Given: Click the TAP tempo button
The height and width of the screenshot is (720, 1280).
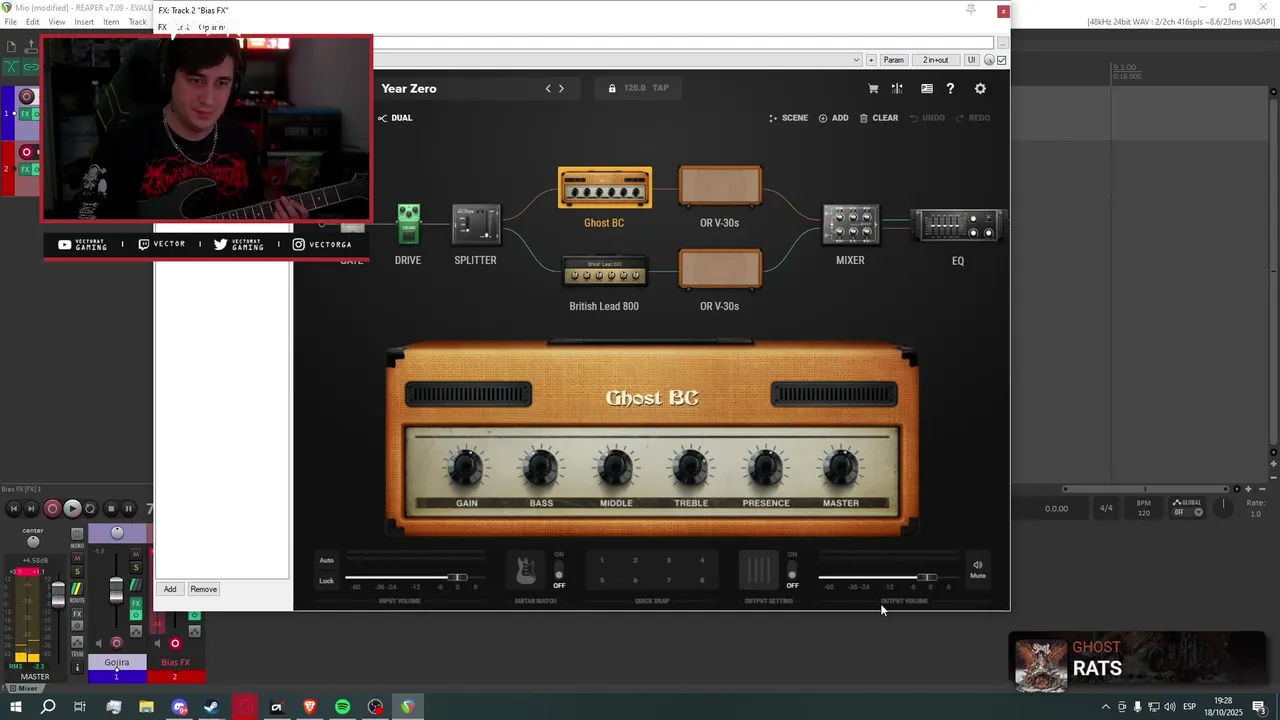Looking at the screenshot, I should [x=660, y=88].
